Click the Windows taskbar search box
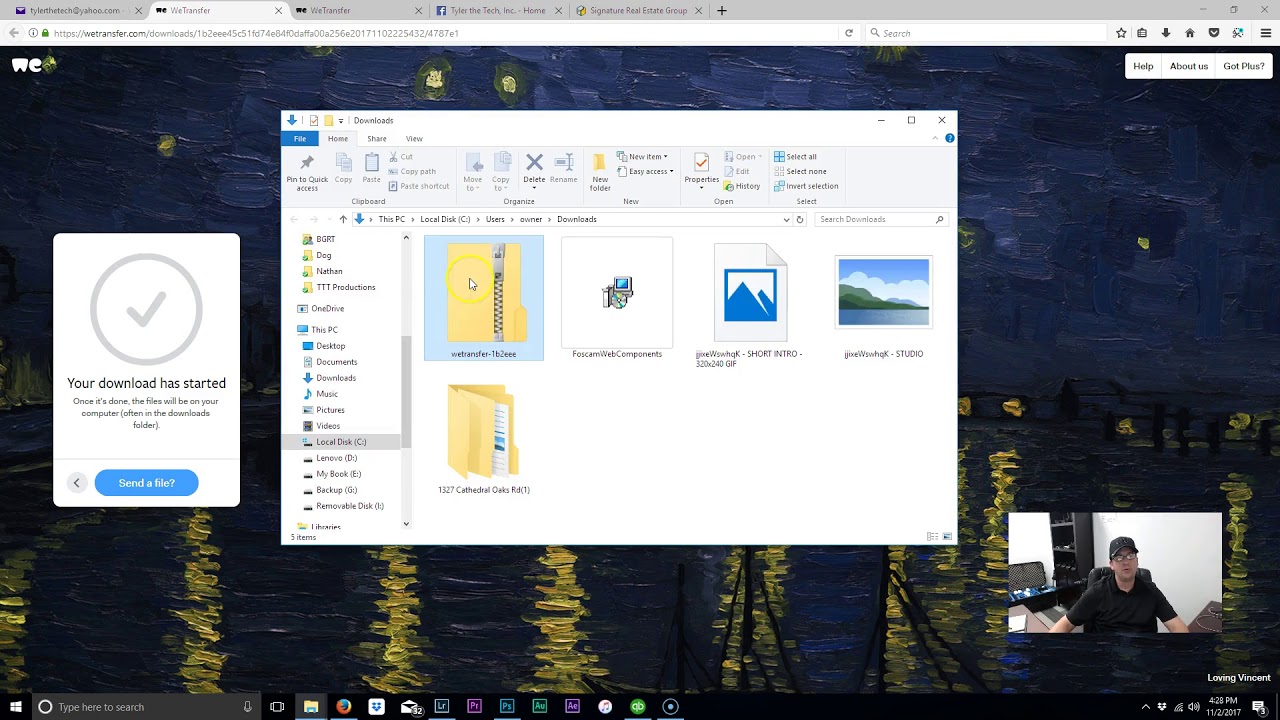Screen dimensions: 1280x720 click(145, 706)
